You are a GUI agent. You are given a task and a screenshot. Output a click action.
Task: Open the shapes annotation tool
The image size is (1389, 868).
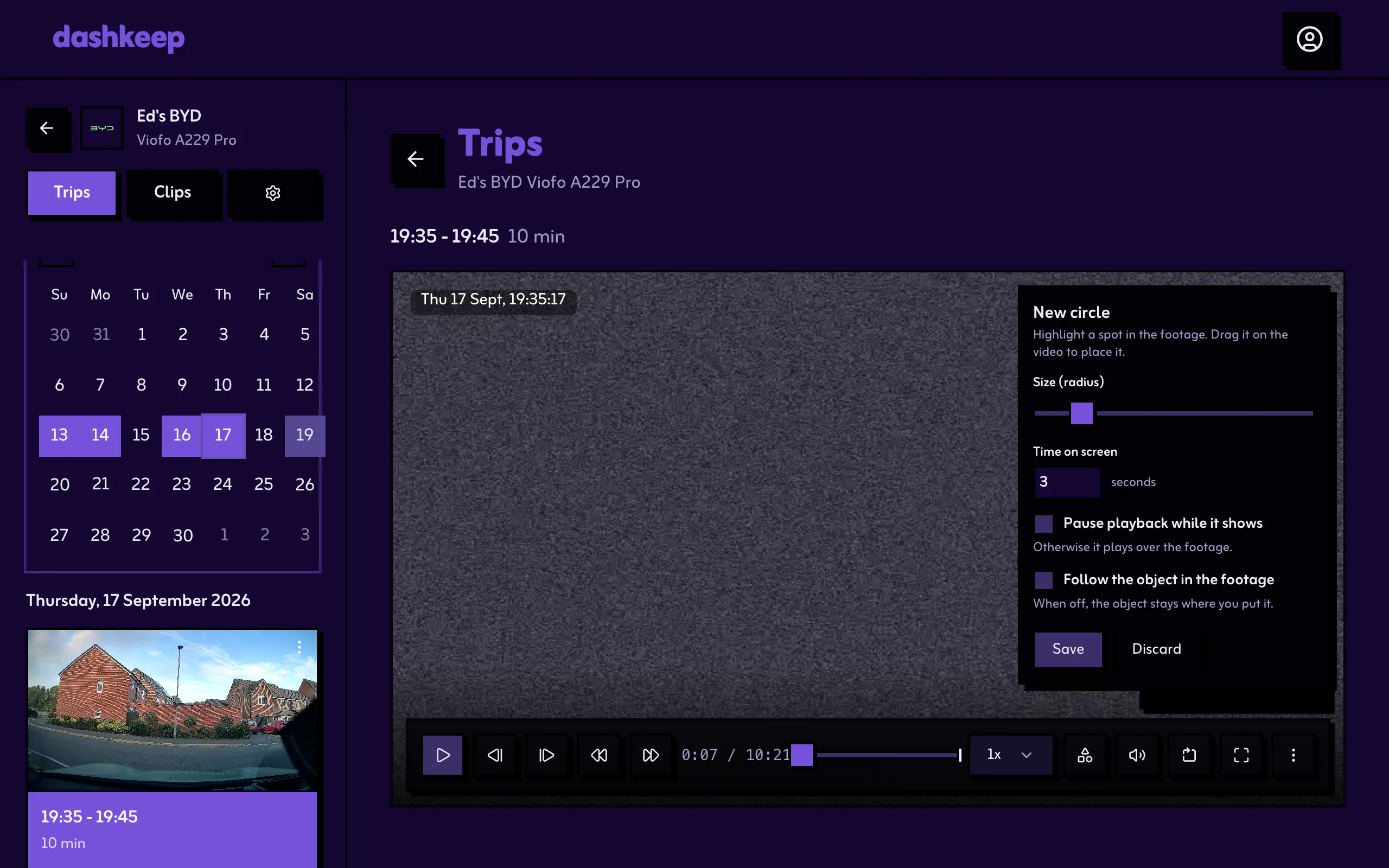pyautogui.click(x=1085, y=755)
